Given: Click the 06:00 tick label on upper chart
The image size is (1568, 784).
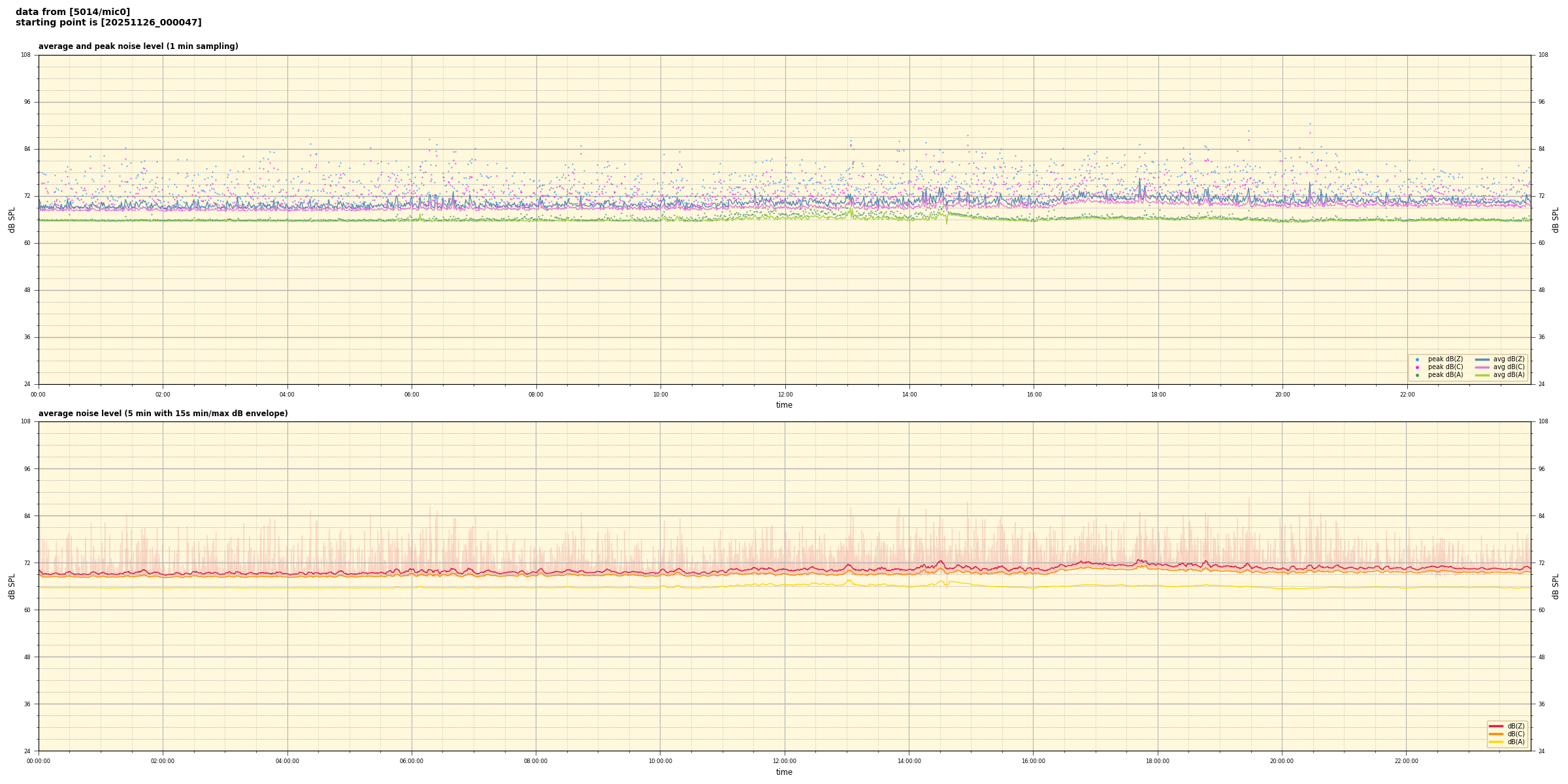Looking at the screenshot, I should pos(412,395).
